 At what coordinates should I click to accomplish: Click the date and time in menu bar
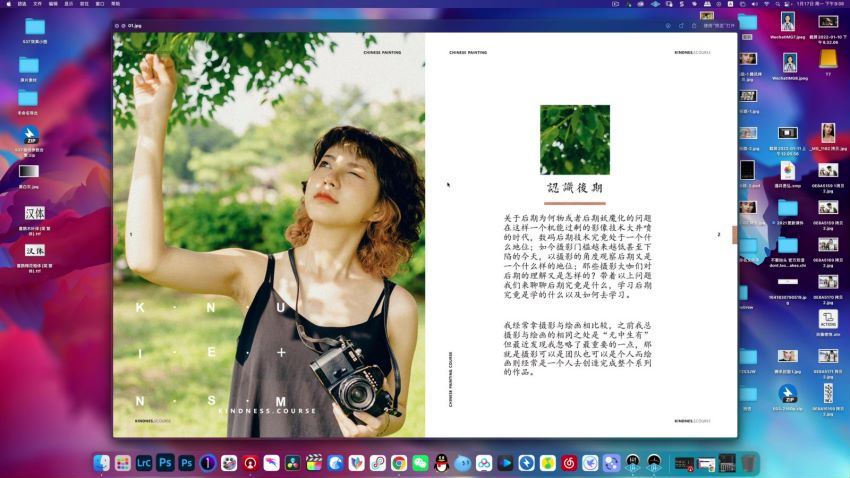[820, 4]
